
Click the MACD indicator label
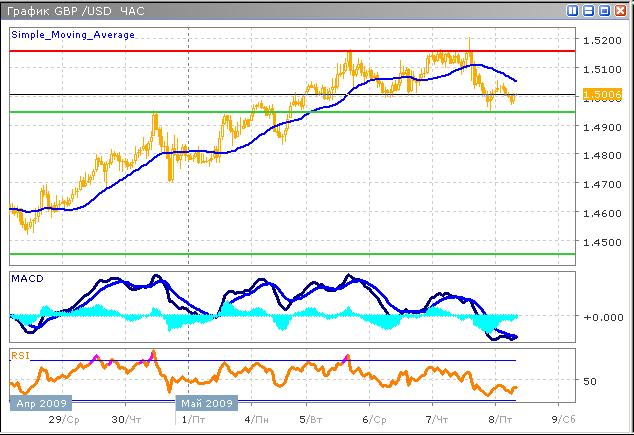point(24,277)
